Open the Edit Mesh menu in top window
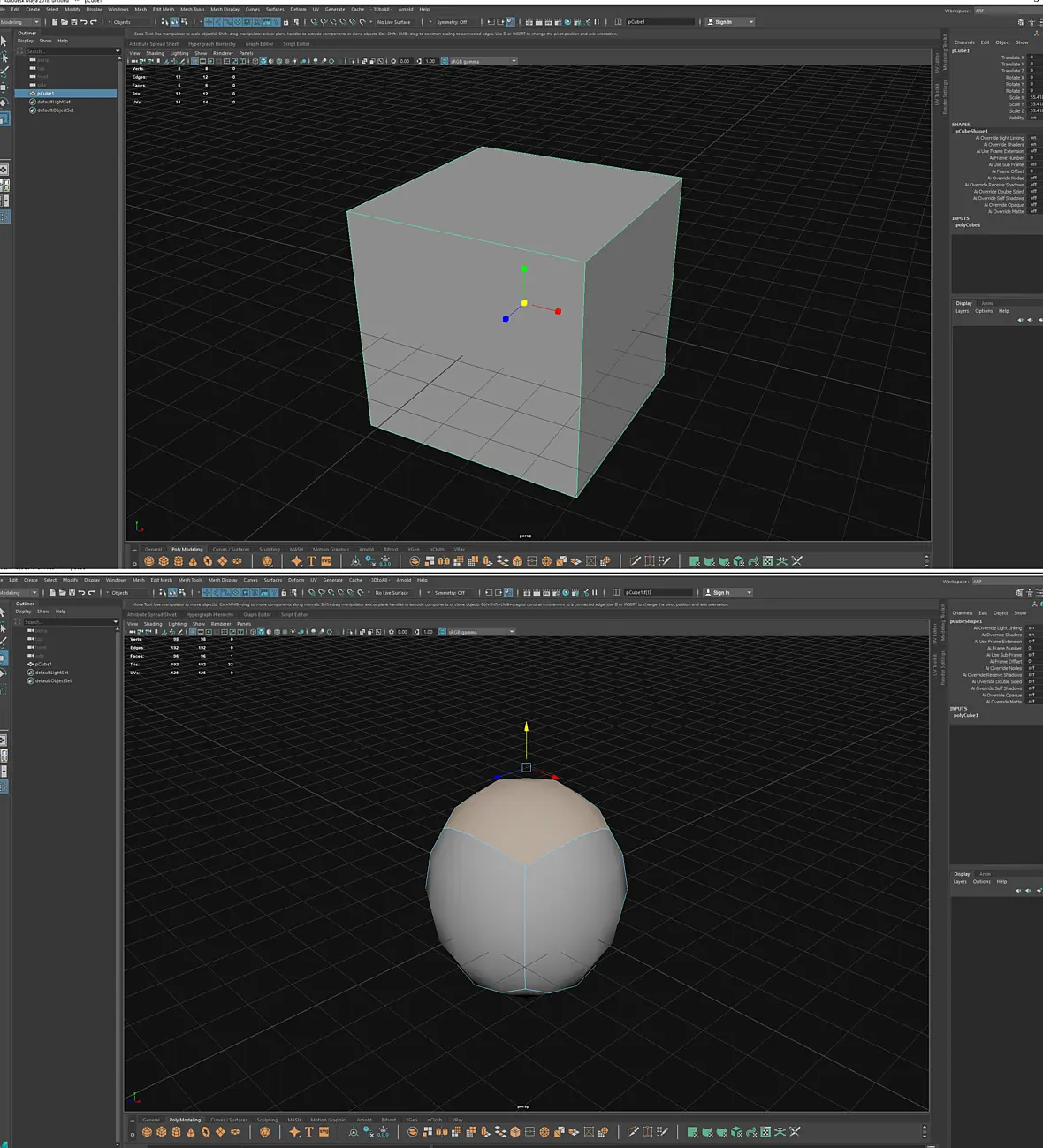Screen dimensions: 1043x1148 [x=164, y=10]
